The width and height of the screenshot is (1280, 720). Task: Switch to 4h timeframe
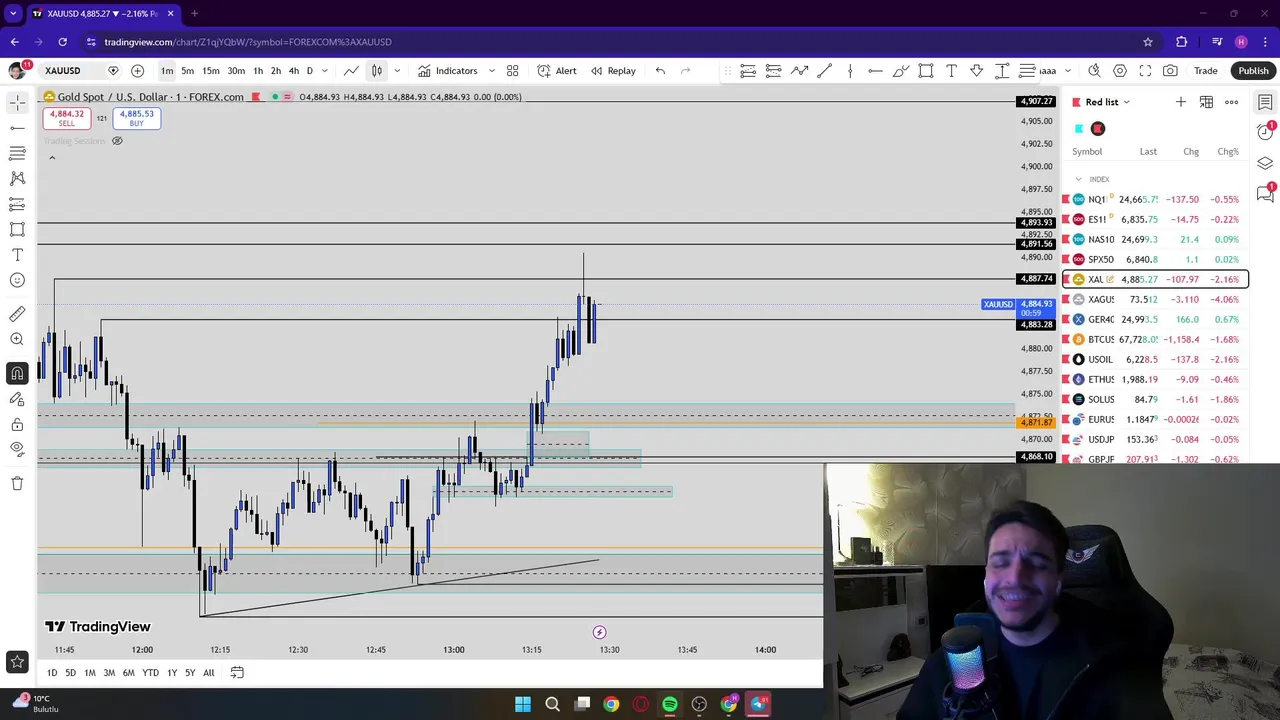tap(294, 71)
